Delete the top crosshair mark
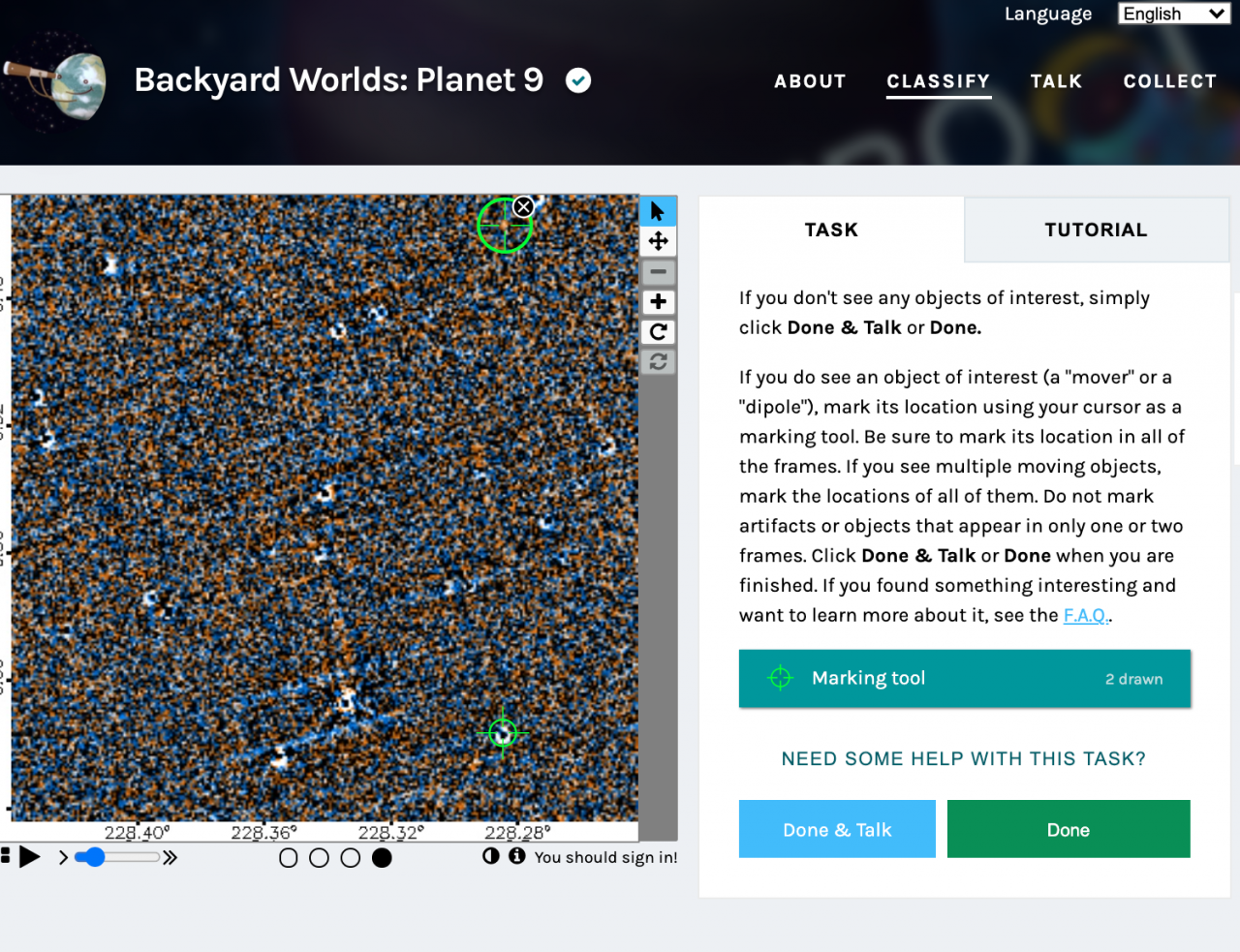Image resolution: width=1240 pixels, height=952 pixels. [x=523, y=206]
